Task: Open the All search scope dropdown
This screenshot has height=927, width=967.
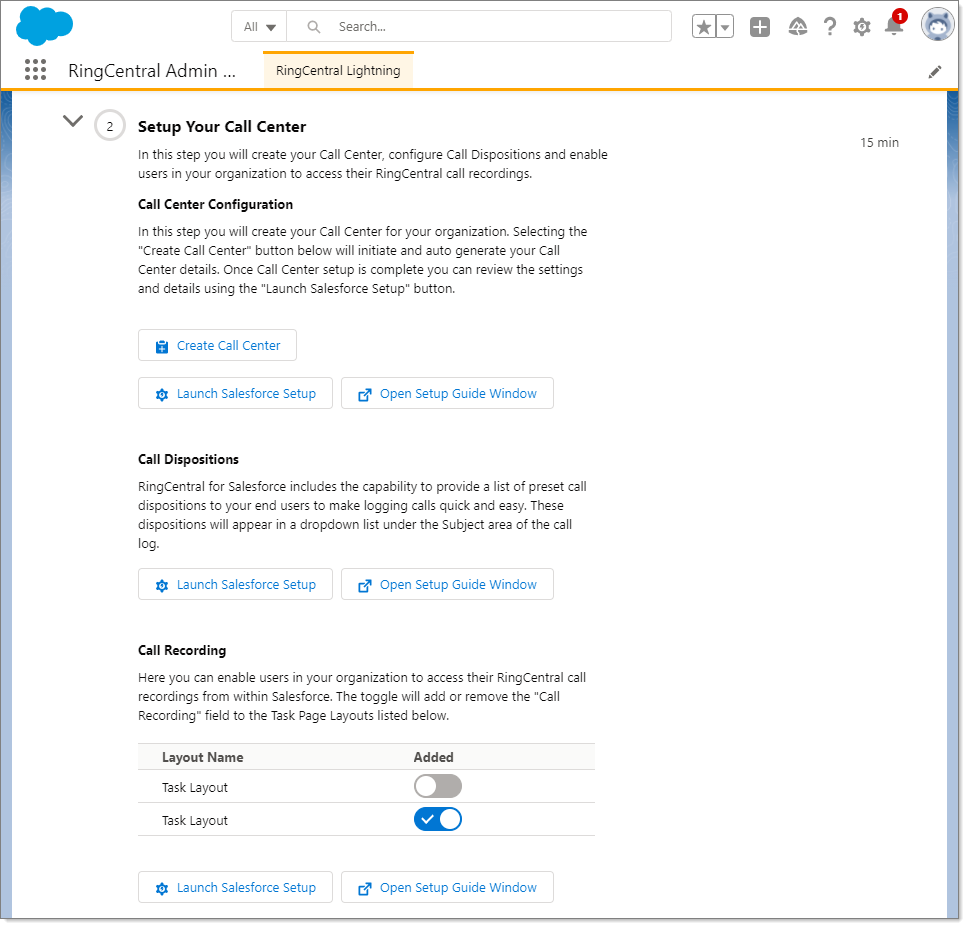Action: (x=259, y=27)
